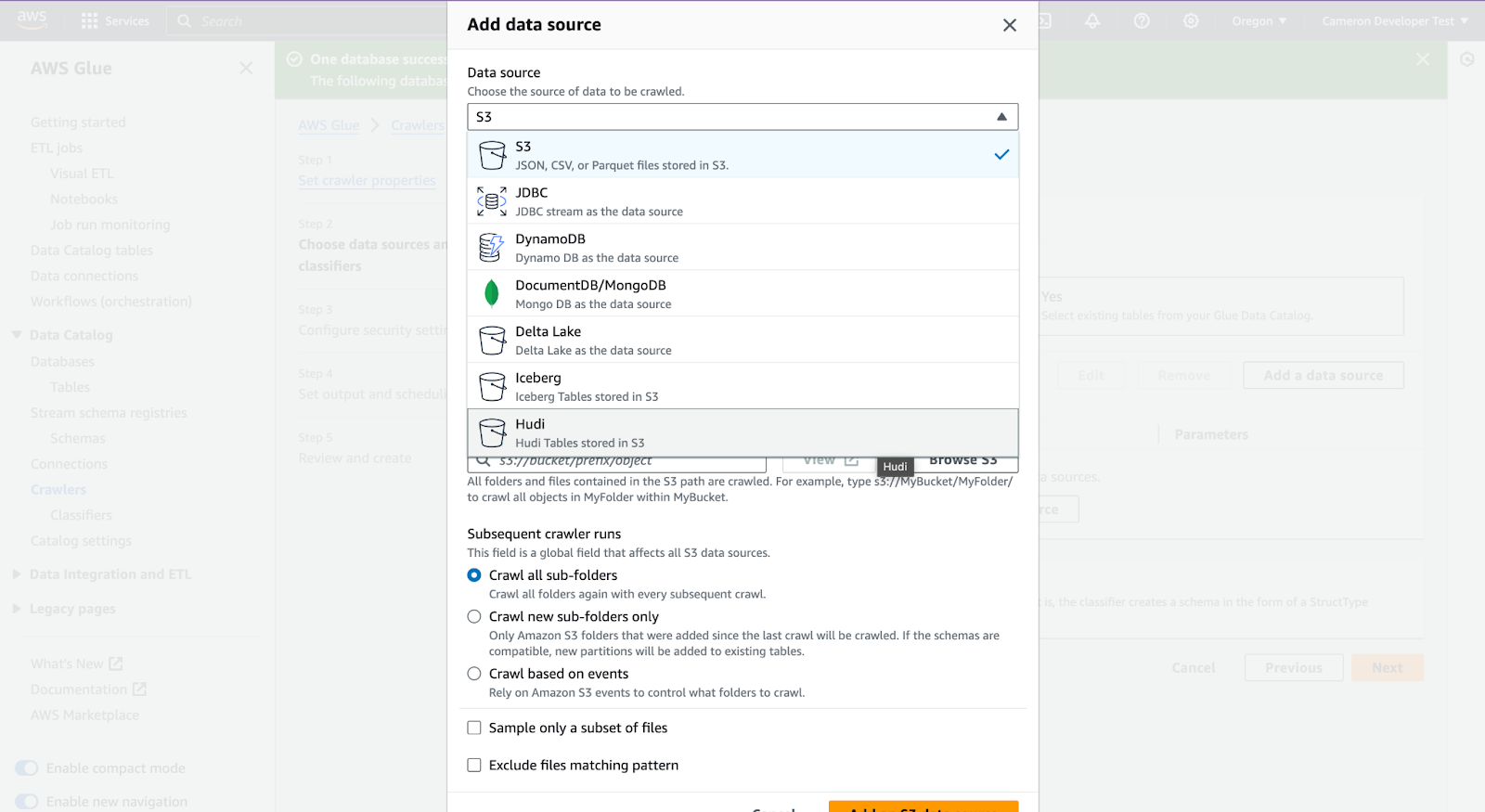Click the Iceberg bucket icon
Image resolution: width=1485 pixels, height=812 pixels.
coord(492,387)
